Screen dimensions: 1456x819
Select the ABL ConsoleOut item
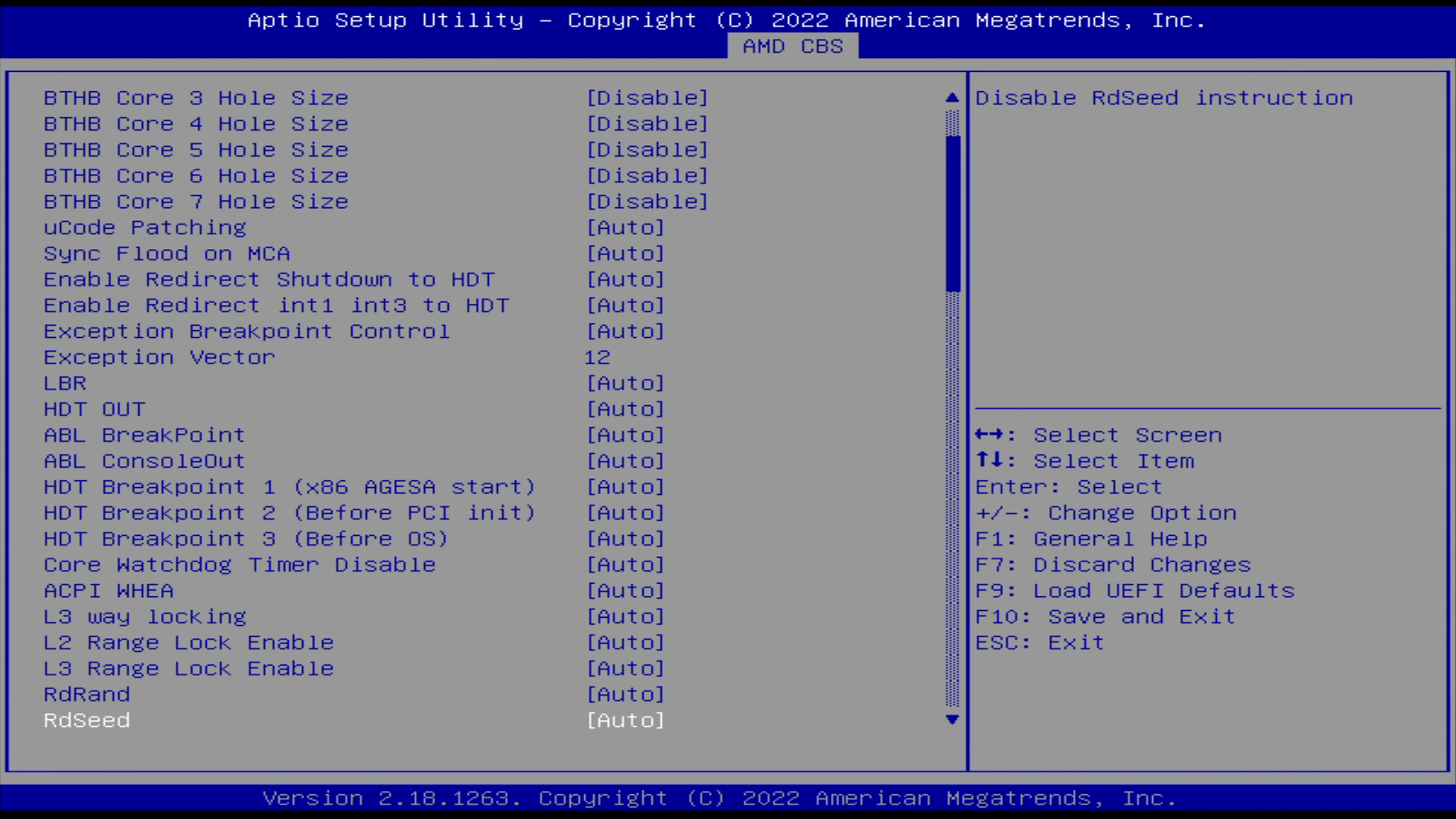pos(145,461)
